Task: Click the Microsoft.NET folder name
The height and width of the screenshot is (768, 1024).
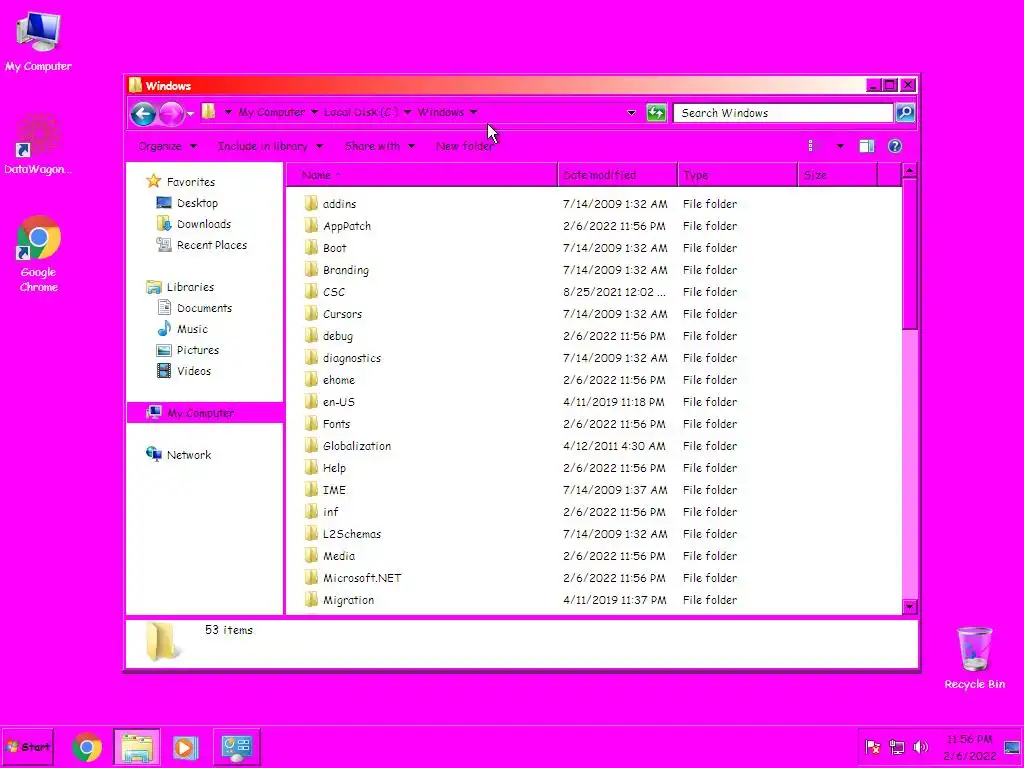Action: (x=362, y=578)
